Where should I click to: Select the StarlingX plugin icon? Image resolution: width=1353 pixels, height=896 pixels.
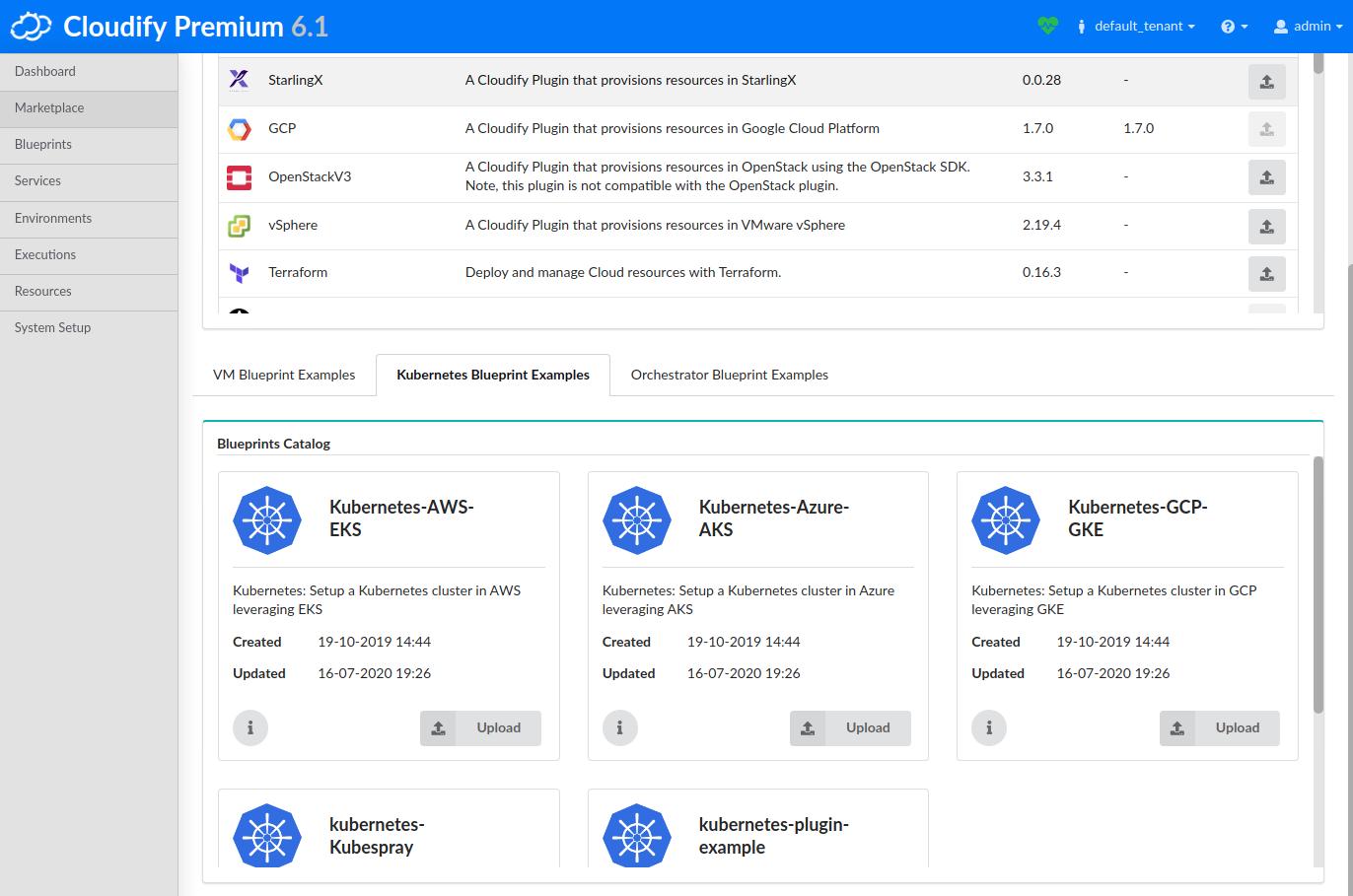click(238, 80)
